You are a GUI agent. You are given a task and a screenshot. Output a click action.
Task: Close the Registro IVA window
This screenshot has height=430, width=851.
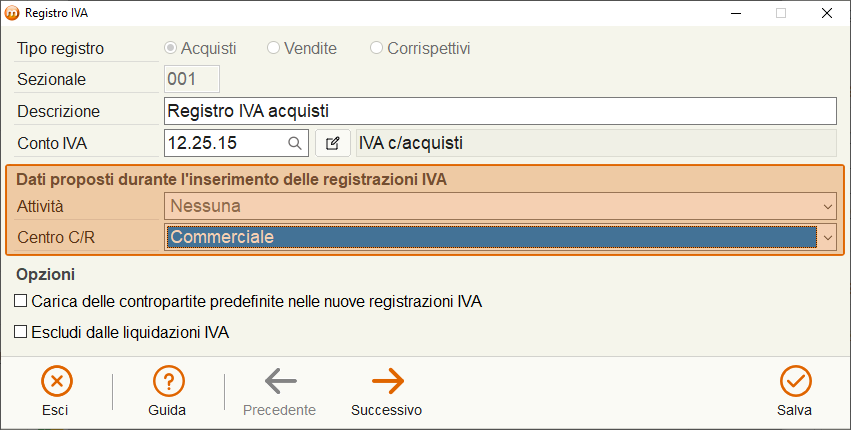(x=827, y=13)
